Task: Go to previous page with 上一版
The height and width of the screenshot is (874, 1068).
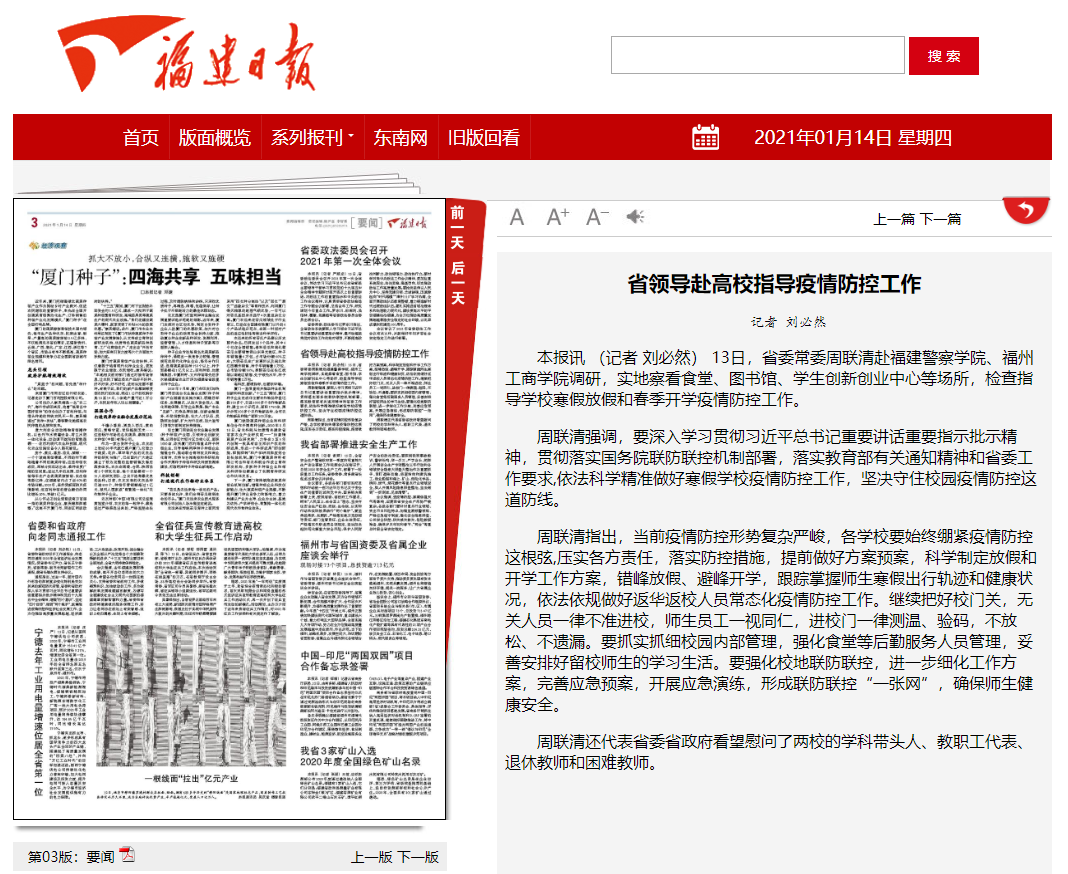Action: [372, 857]
